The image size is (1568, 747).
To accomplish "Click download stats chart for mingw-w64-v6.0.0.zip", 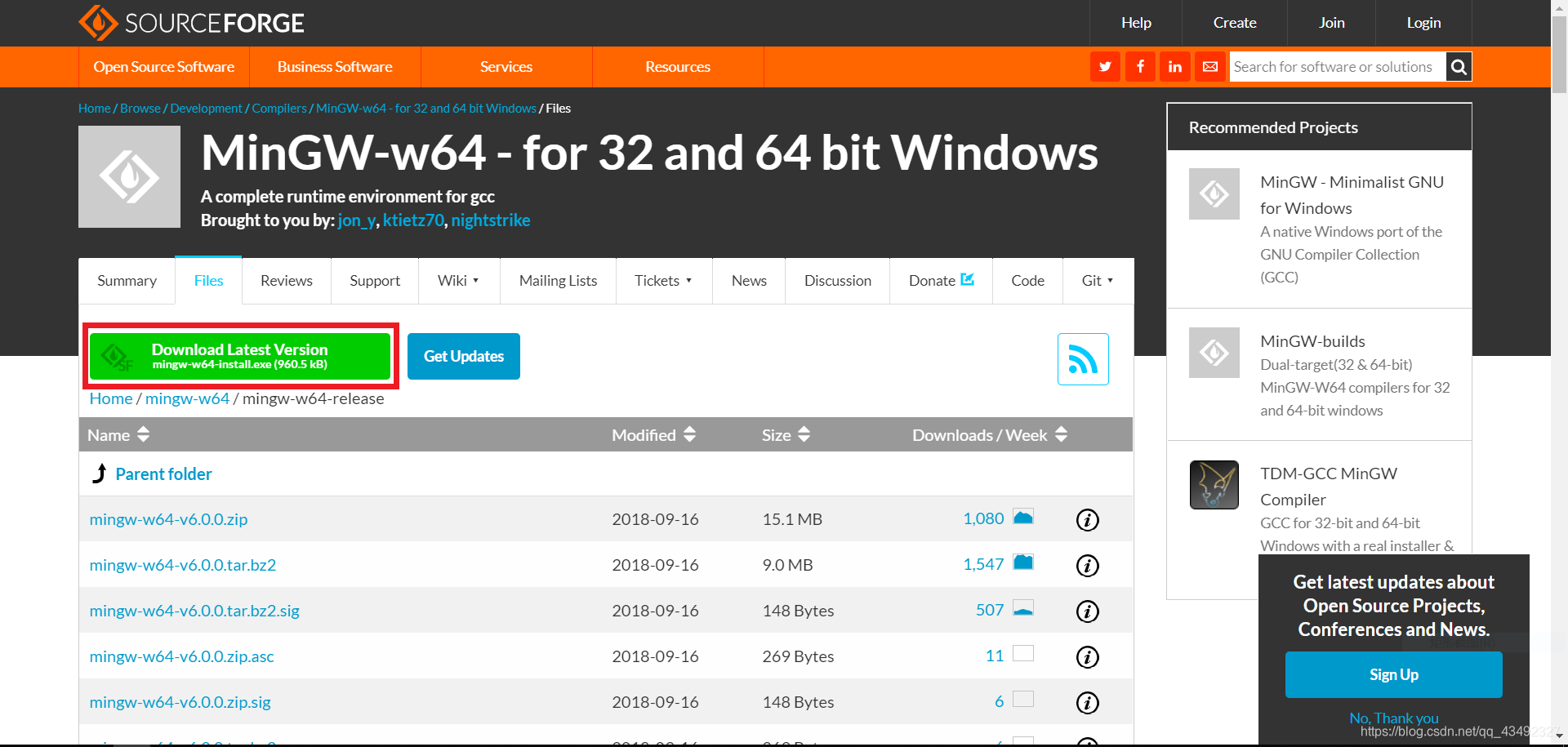I will (x=1023, y=517).
